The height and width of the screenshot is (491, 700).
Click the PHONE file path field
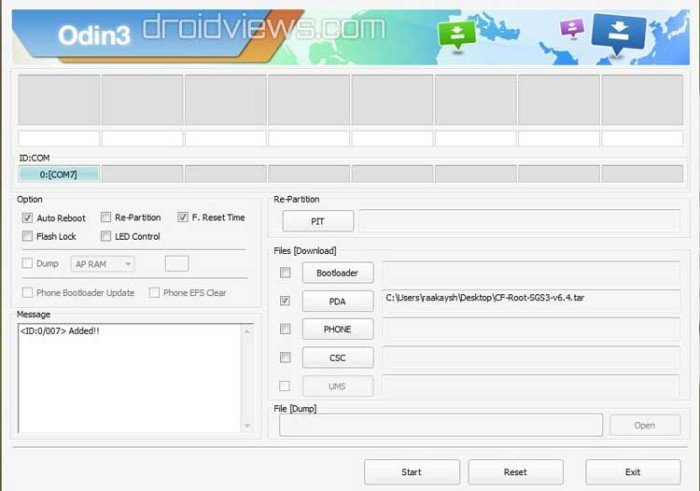coord(531,329)
